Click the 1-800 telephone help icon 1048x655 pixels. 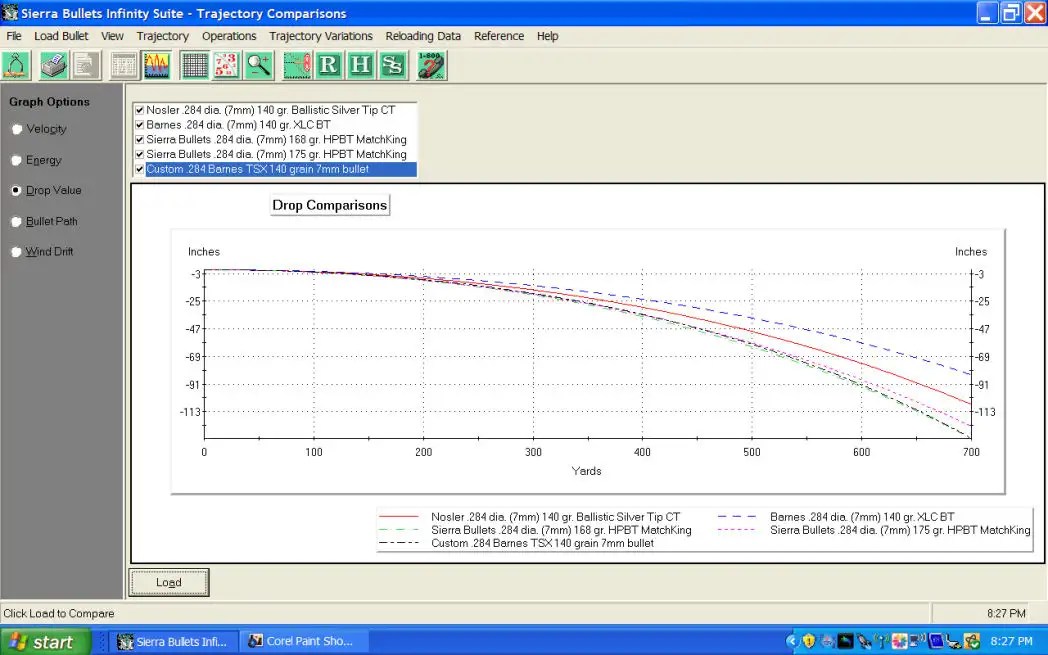pyautogui.click(x=431, y=66)
